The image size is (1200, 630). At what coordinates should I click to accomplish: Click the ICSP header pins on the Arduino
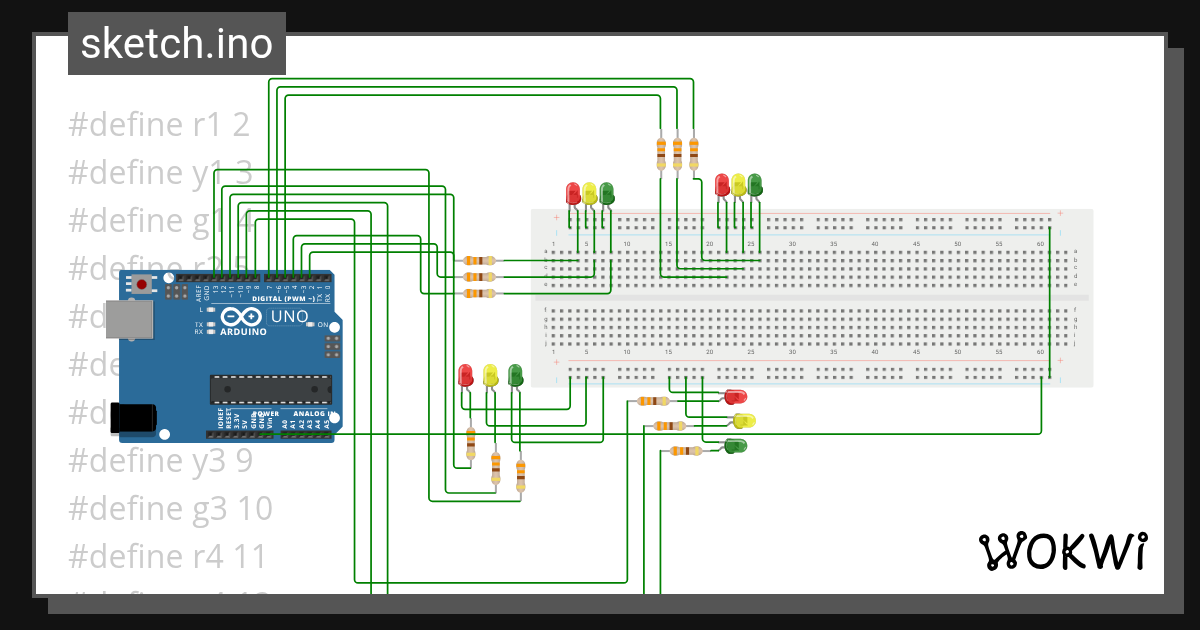click(x=332, y=347)
